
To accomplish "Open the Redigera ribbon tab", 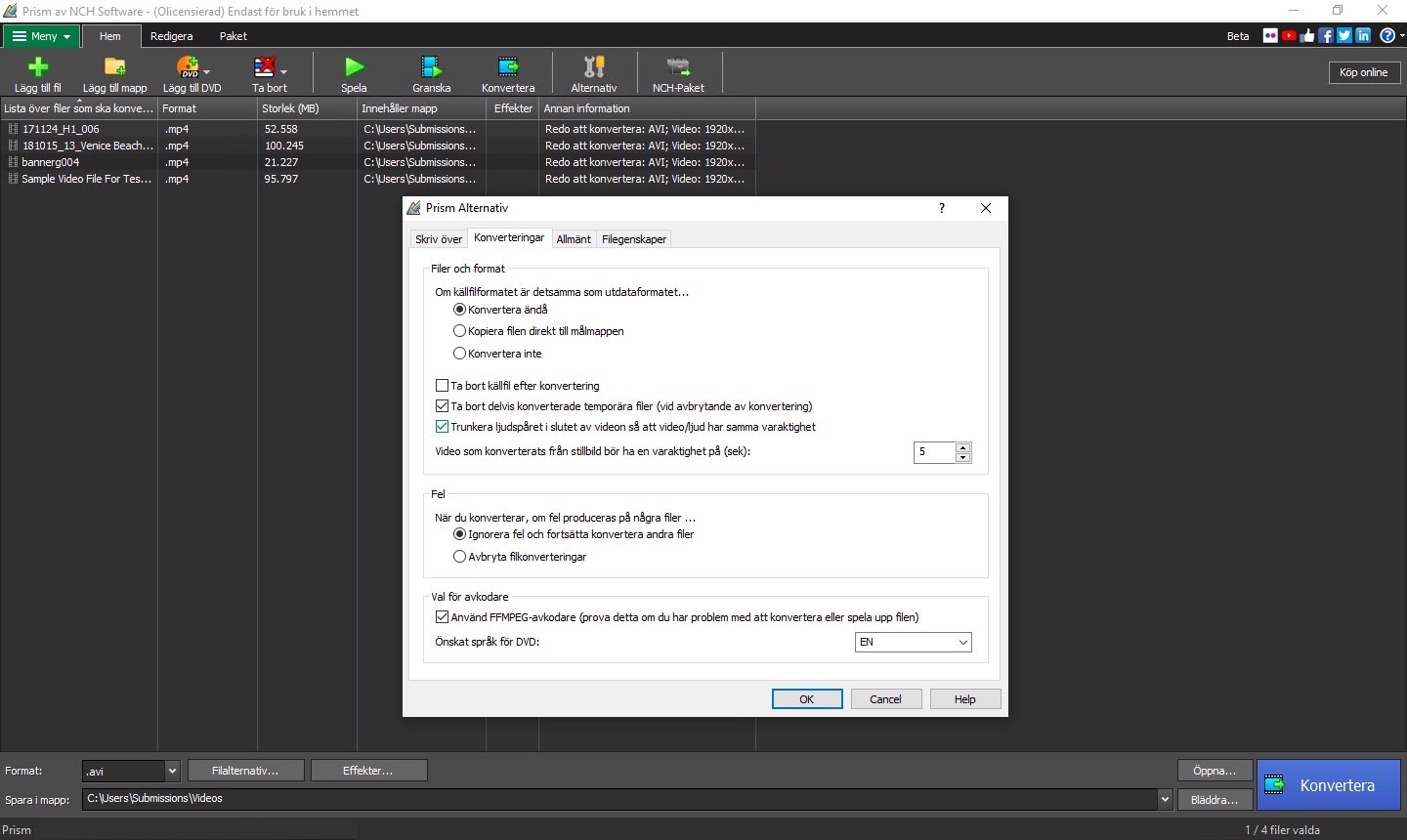I will tap(172, 36).
